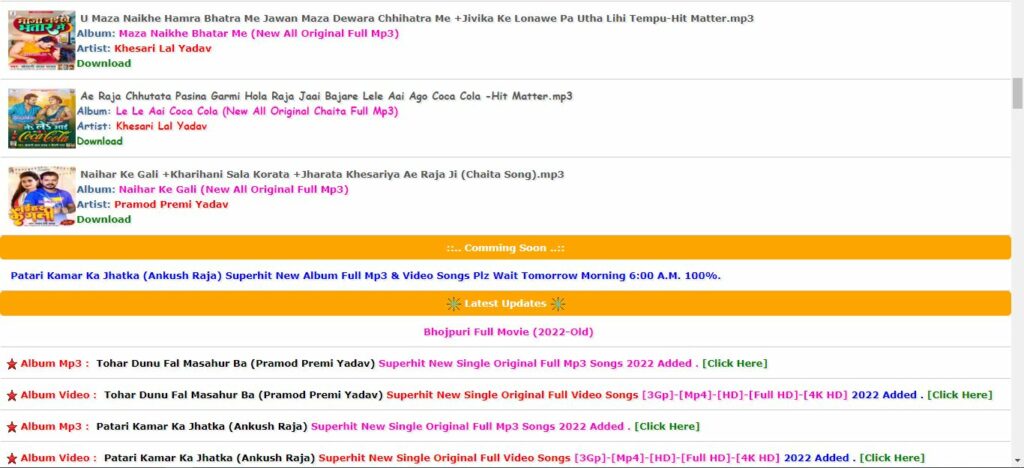Download the Naihar Ke Gali Chaita song
The image size is (1024, 468).
(104, 219)
